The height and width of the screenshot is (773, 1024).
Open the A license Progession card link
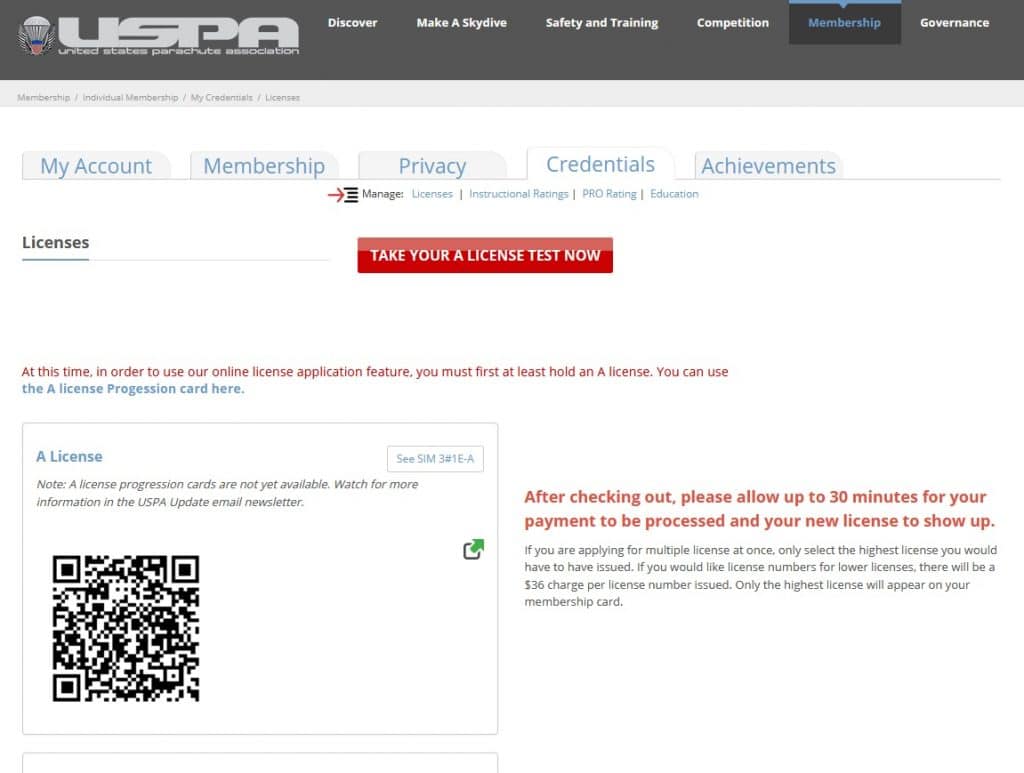[x=133, y=388]
